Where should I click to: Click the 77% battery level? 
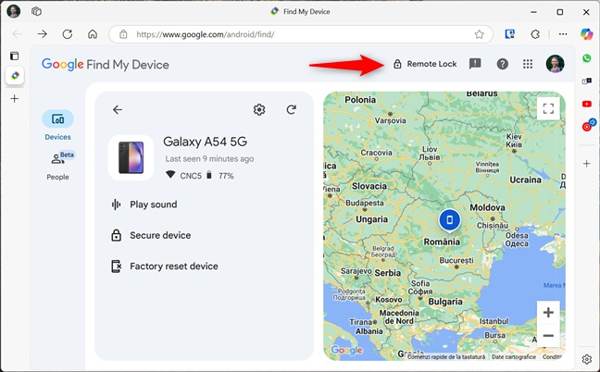pos(226,176)
